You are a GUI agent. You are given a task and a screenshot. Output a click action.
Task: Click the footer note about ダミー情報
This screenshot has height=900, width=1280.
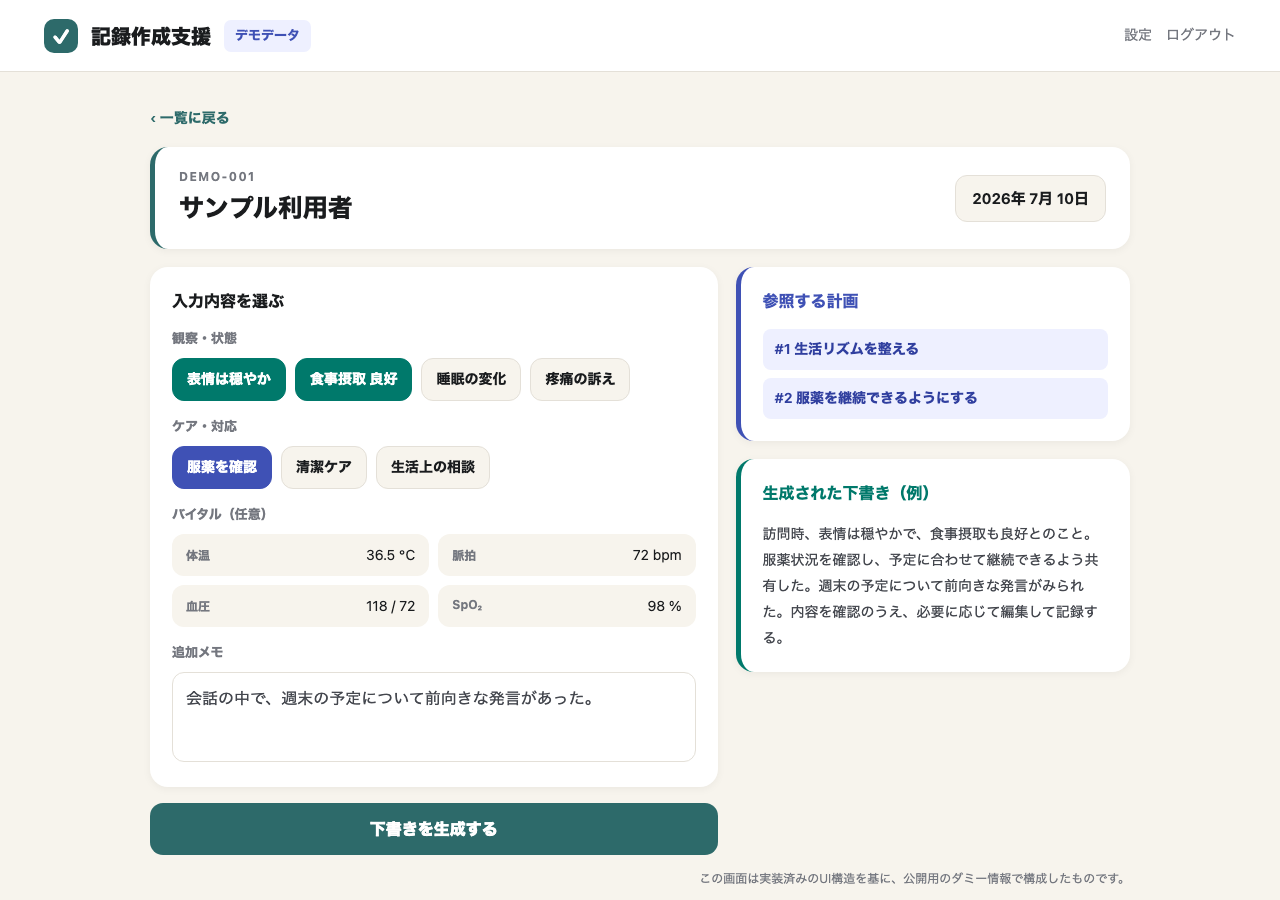915,879
